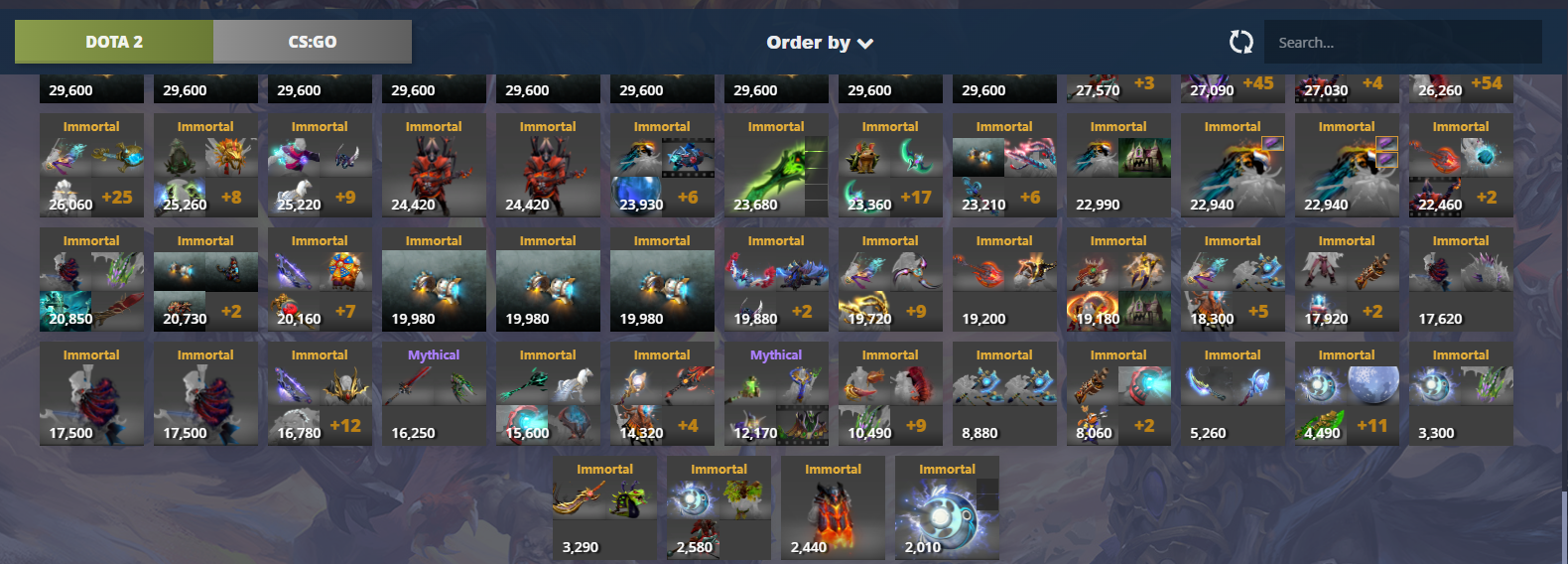Choose the Immortal item priced 8,880
This screenshot has height=564, width=1568.
coord(1004,393)
